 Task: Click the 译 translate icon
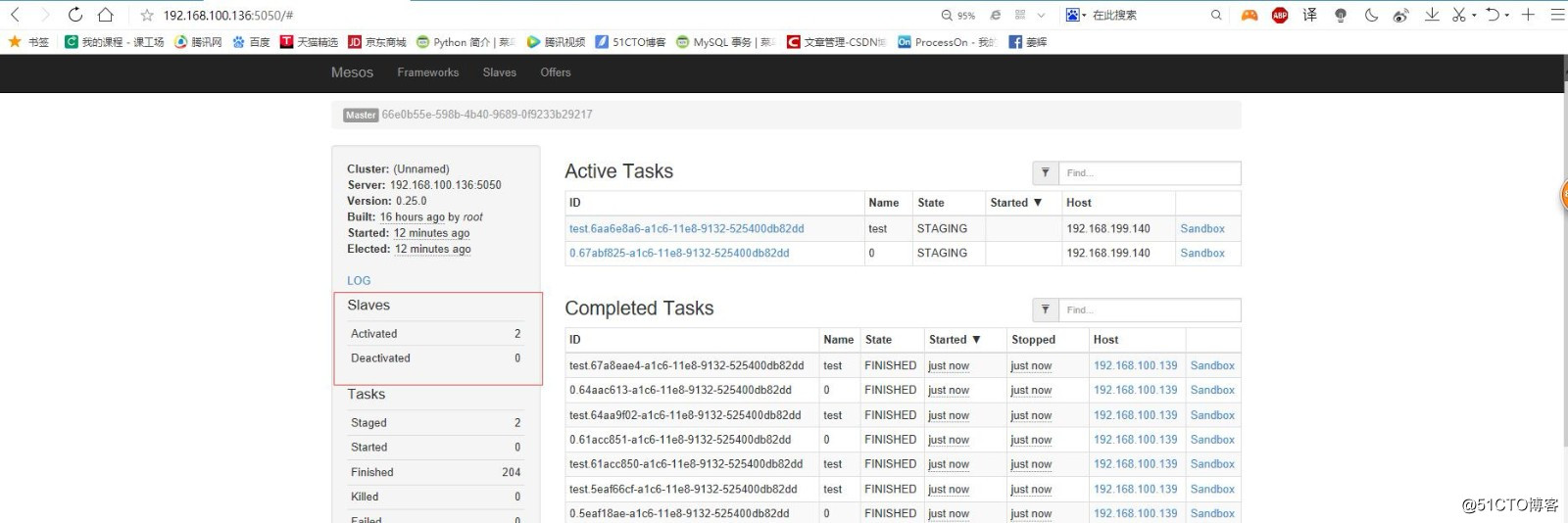(x=1310, y=15)
